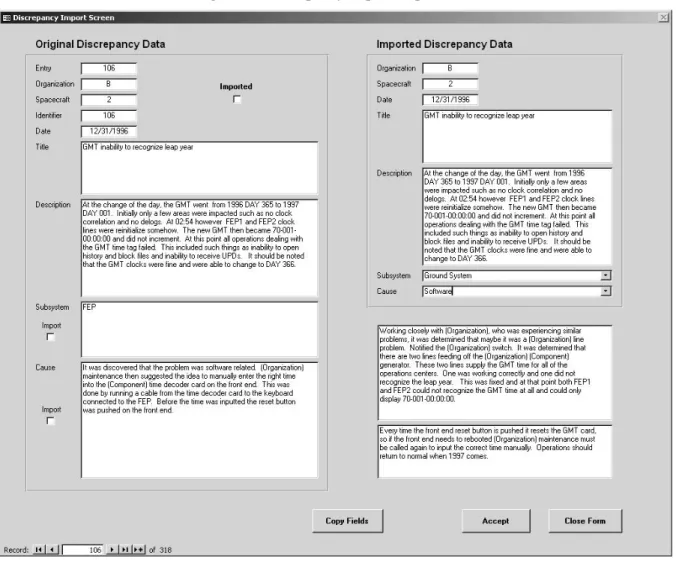Click the Close Form button
This screenshot has width=676, height=564.
coord(585,521)
